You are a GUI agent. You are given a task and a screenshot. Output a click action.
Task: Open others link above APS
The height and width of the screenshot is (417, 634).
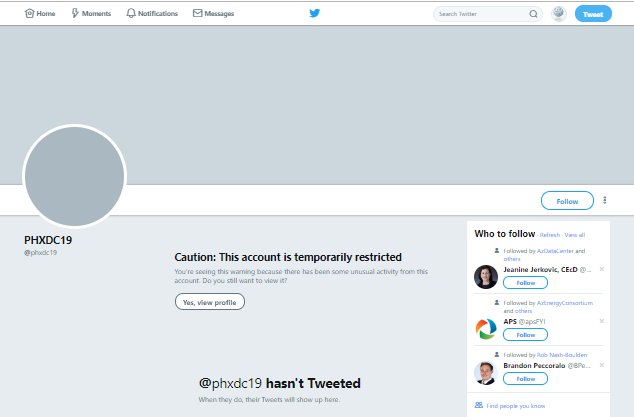coord(524,311)
